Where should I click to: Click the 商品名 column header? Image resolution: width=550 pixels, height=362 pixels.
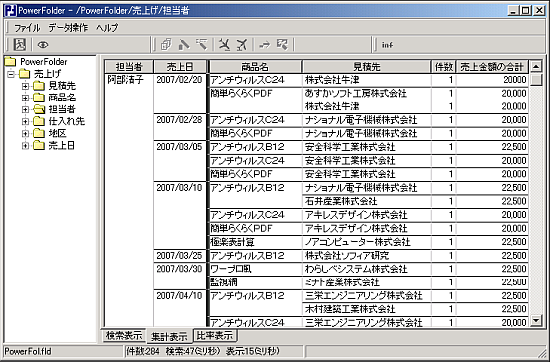click(255, 66)
